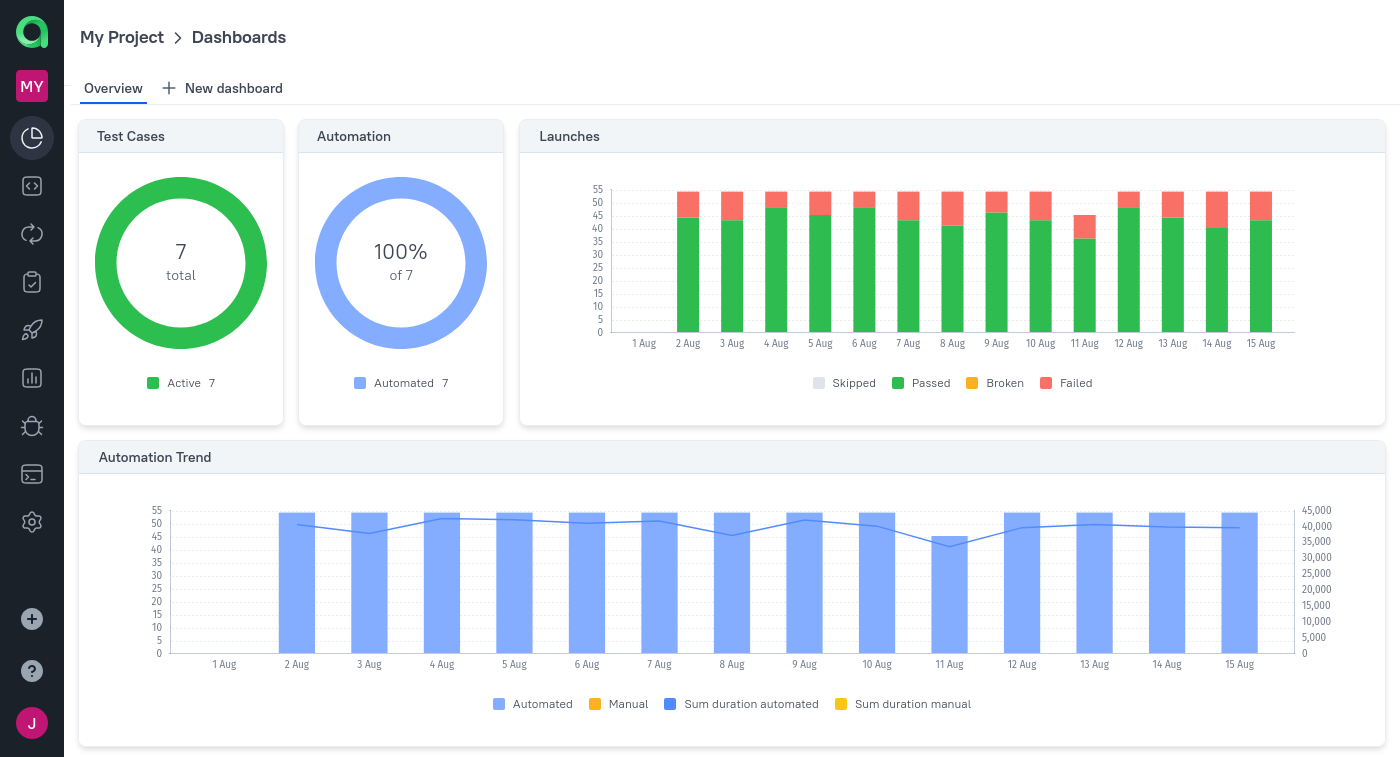
Task: Open user avatar J menu
Action: tap(32, 723)
